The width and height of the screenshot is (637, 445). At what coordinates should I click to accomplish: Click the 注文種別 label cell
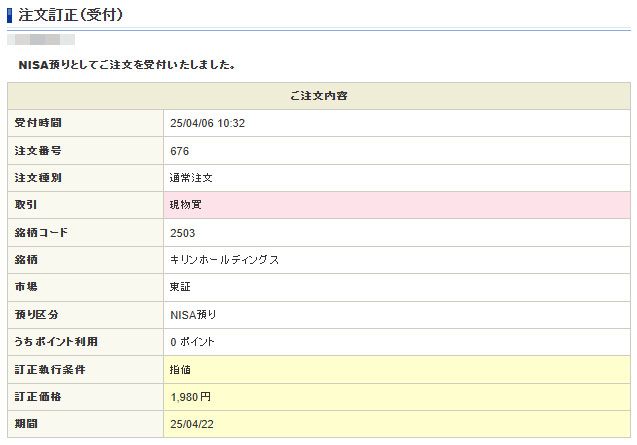click(x=85, y=178)
